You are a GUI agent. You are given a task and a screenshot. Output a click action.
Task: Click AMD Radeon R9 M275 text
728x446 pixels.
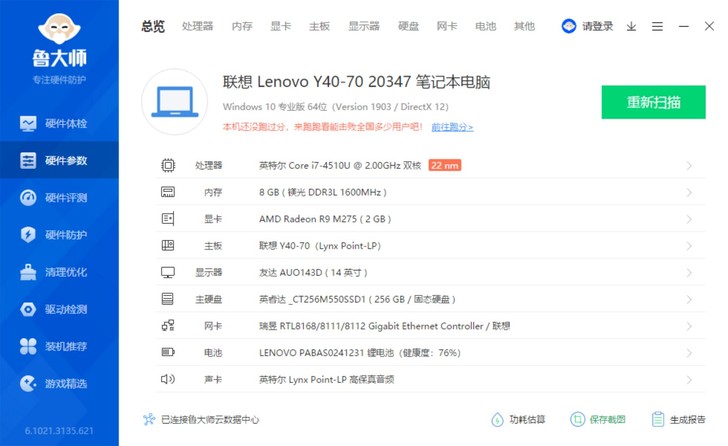click(x=325, y=219)
